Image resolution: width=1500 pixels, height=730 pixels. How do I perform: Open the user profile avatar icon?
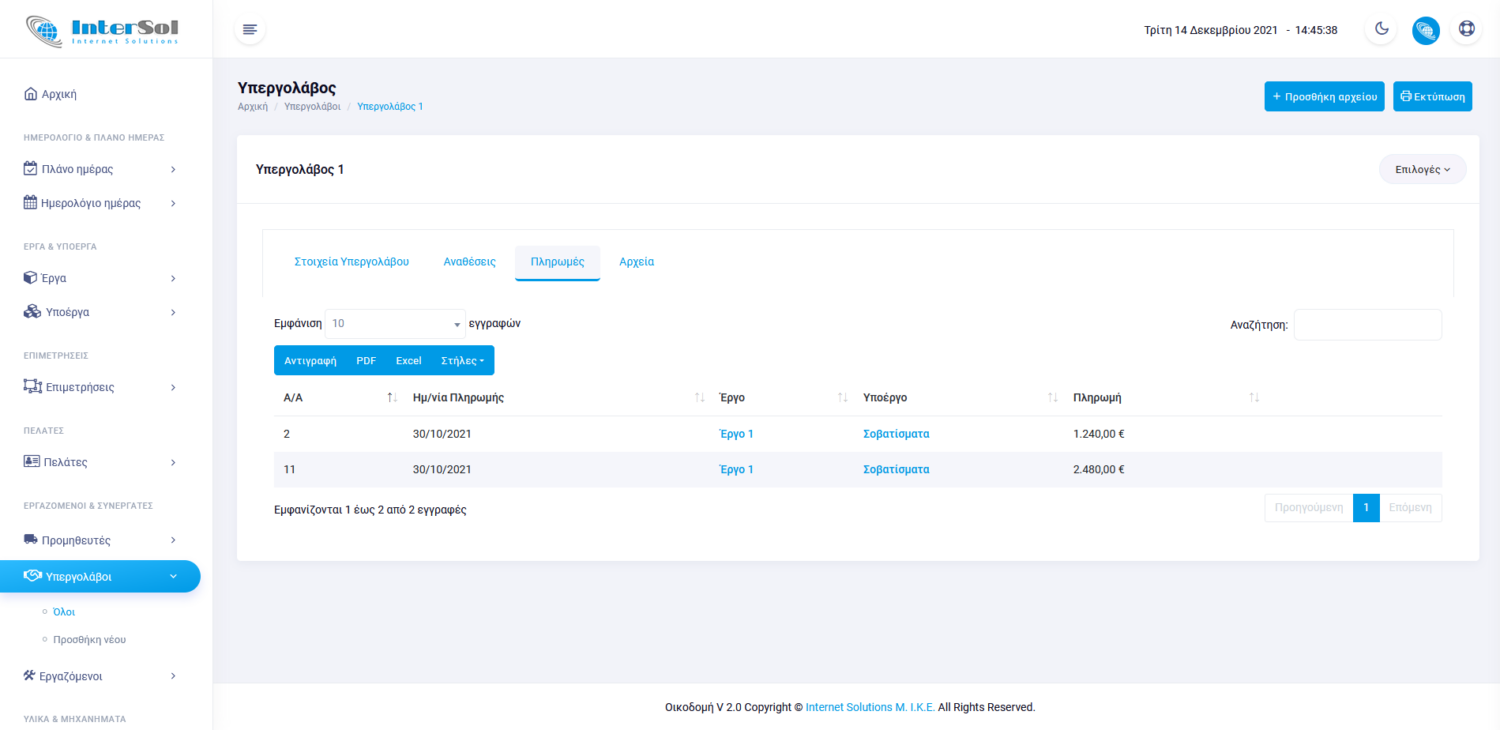click(x=1425, y=30)
